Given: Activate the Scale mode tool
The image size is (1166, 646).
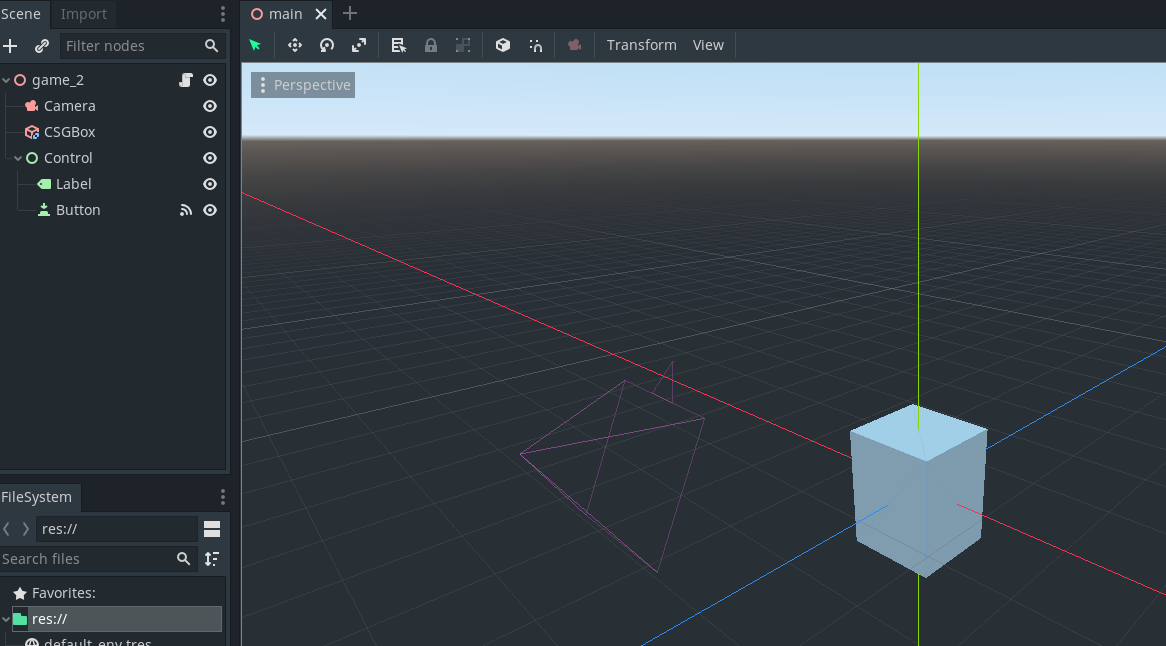Looking at the screenshot, I should point(358,45).
